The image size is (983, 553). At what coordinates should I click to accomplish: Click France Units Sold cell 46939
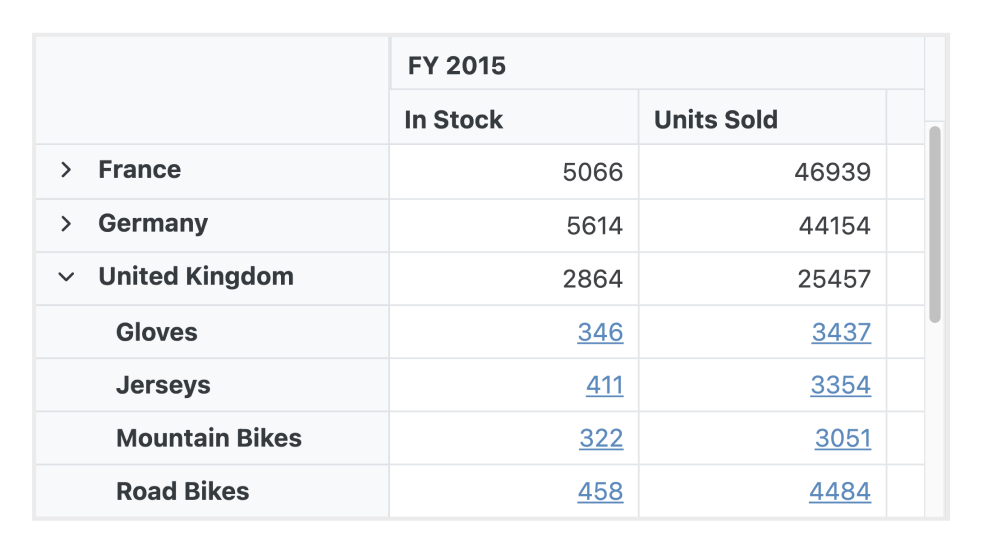coord(832,172)
